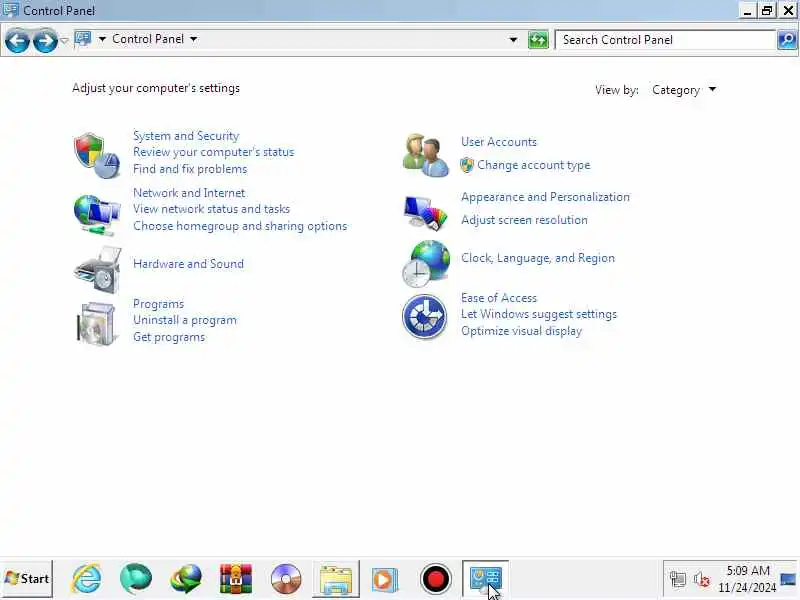Open the User Accounts link
Image resolution: width=800 pixels, height=600 pixels.
click(498, 142)
